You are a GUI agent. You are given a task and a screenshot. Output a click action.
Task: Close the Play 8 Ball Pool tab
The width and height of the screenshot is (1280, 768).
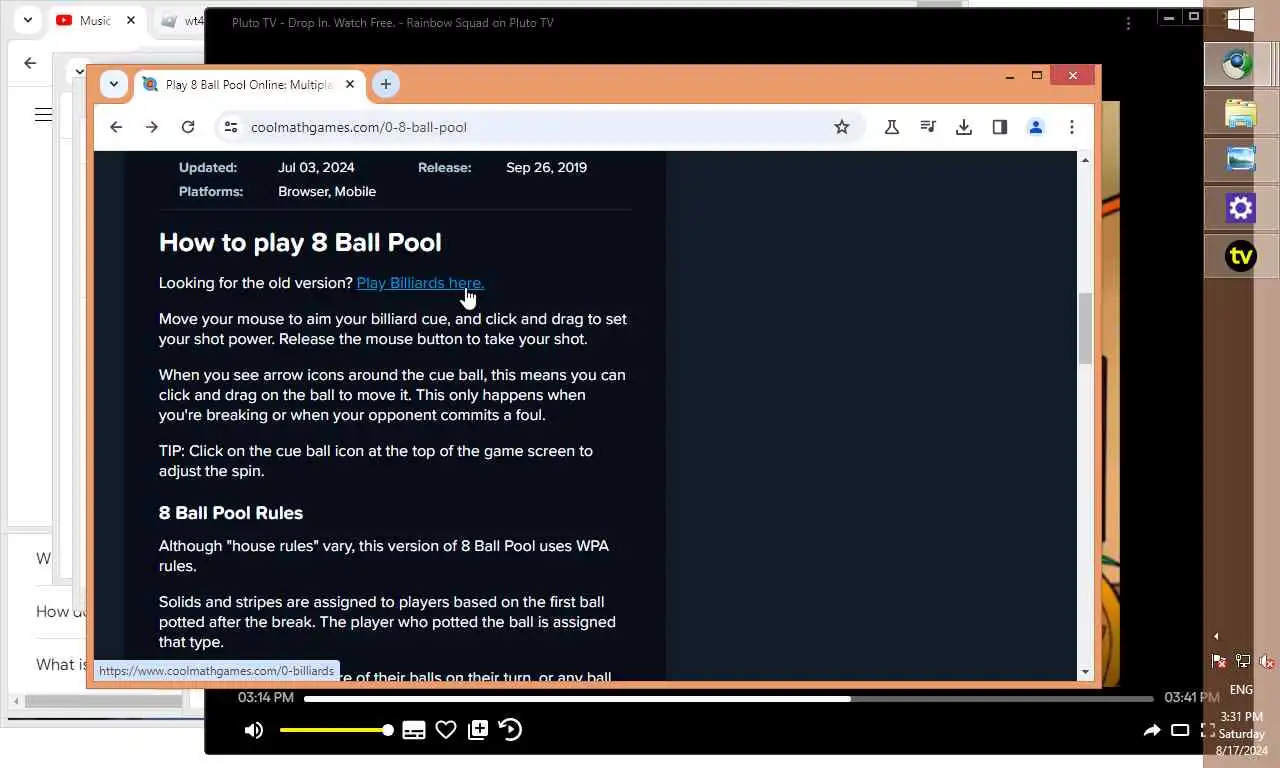click(350, 84)
